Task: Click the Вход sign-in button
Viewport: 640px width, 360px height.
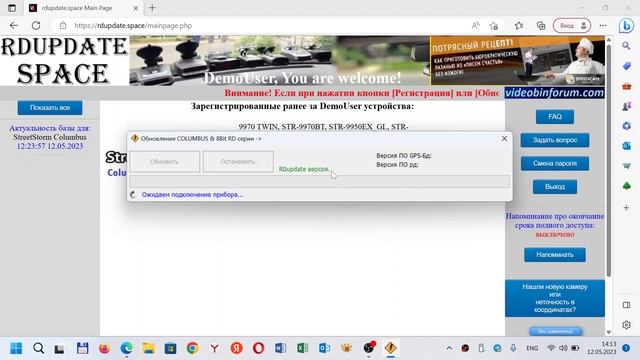Action: tap(572, 25)
